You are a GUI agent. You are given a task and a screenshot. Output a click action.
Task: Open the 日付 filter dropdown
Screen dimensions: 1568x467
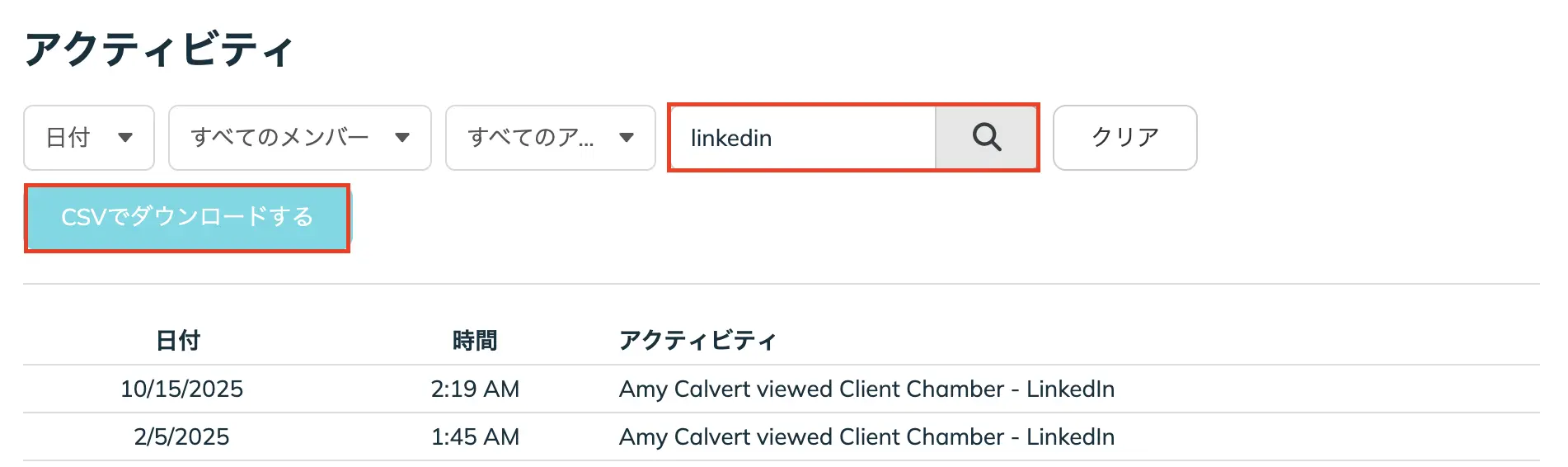click(88, 138)
